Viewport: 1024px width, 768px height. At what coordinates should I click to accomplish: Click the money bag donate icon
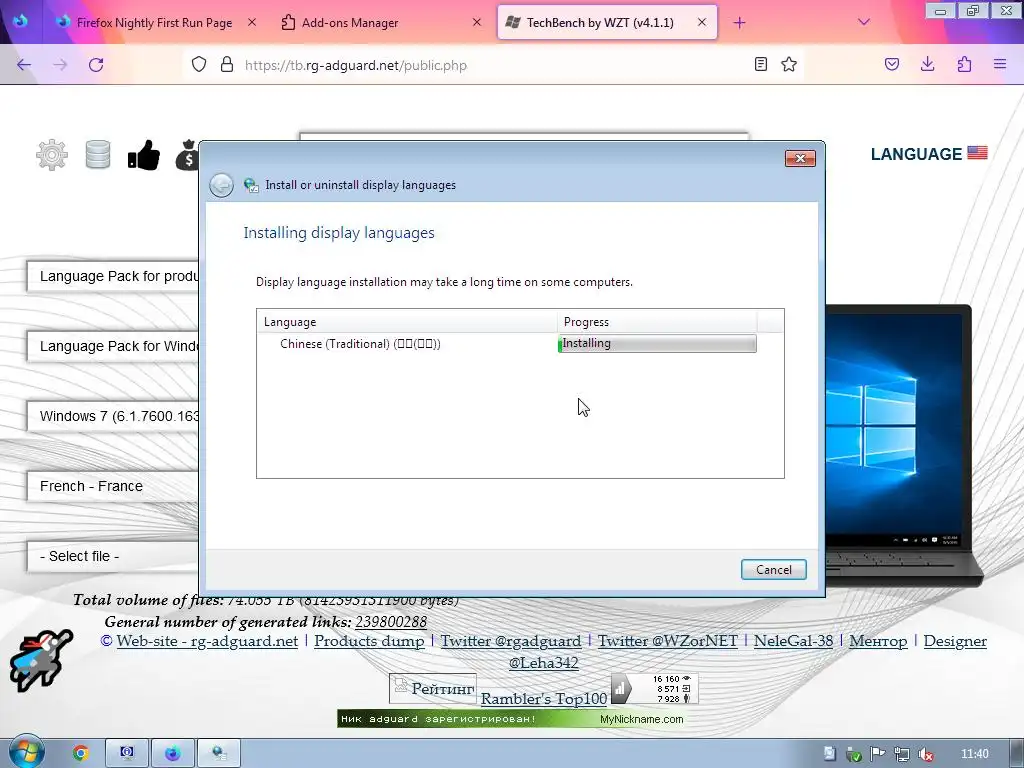[x=187, y=155]
